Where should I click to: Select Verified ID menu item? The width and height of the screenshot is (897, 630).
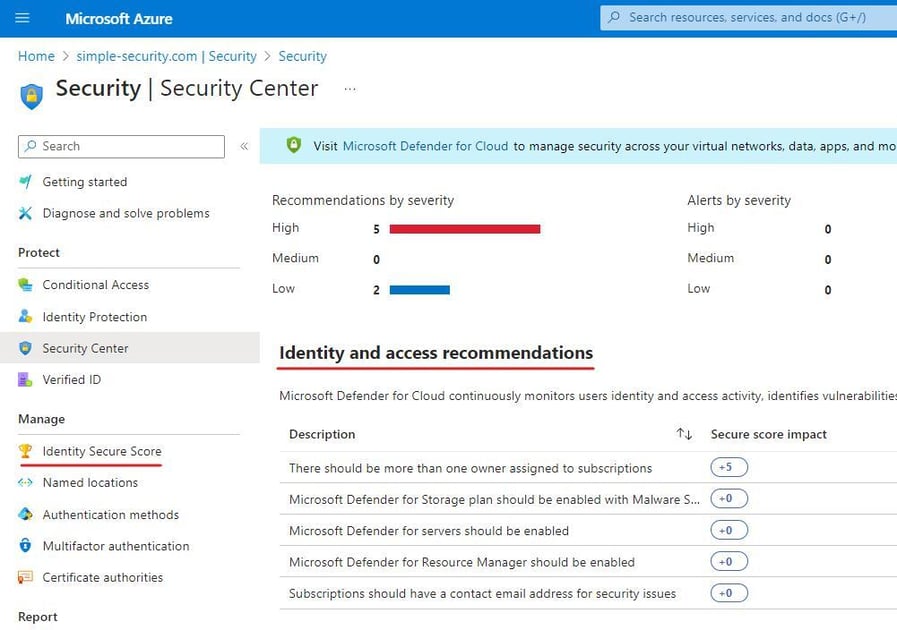click(x=72, y=379)
